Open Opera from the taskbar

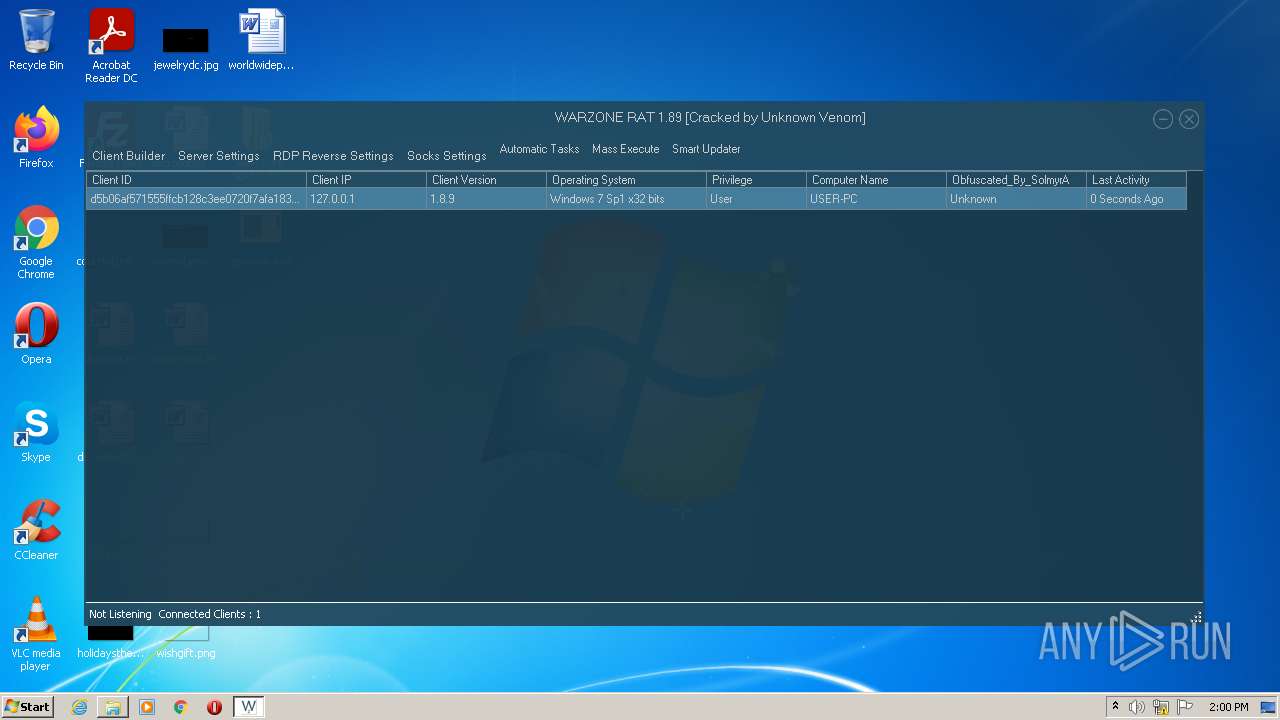(214, 707)
